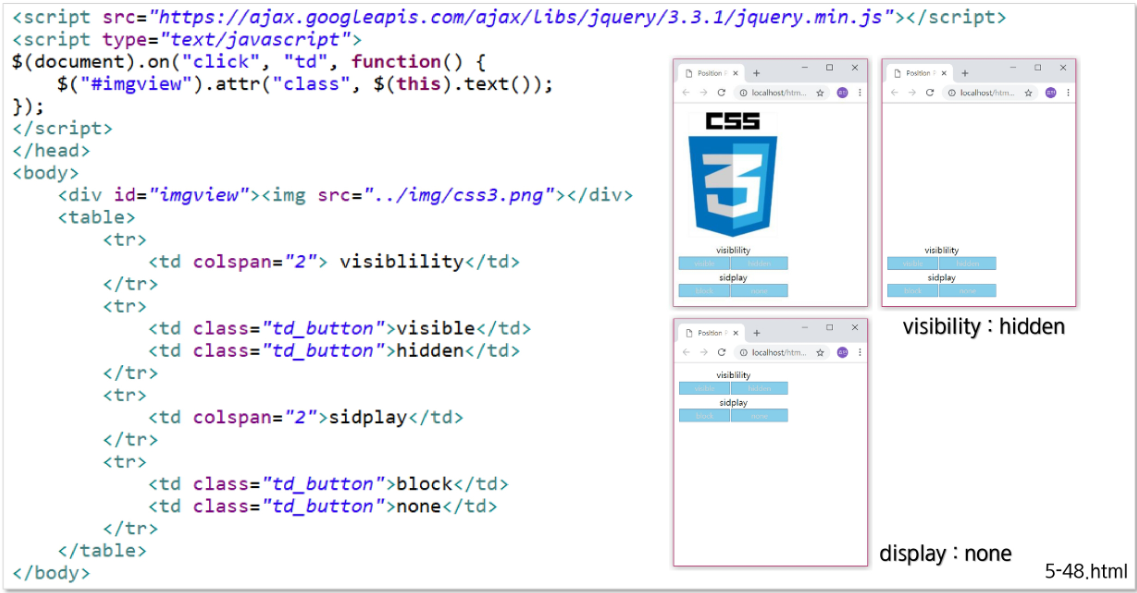The height and width of the screenshot is (593, 1137).
Task: Click the '5-48.html' file name label
Action: tap(1086, 571)
